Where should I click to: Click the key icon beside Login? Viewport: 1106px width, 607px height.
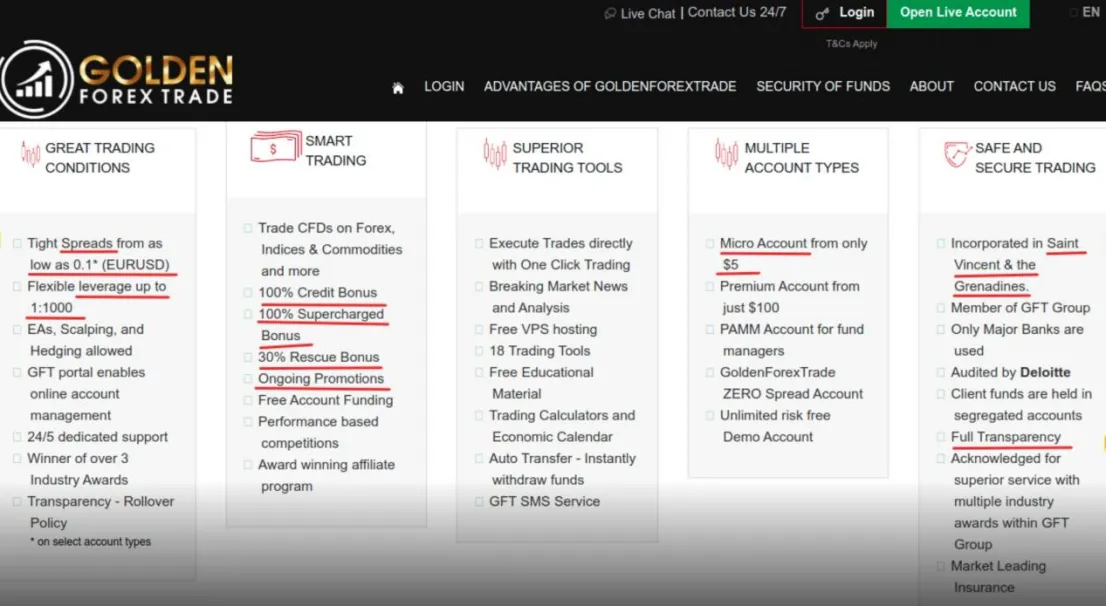tap(822, 13)
